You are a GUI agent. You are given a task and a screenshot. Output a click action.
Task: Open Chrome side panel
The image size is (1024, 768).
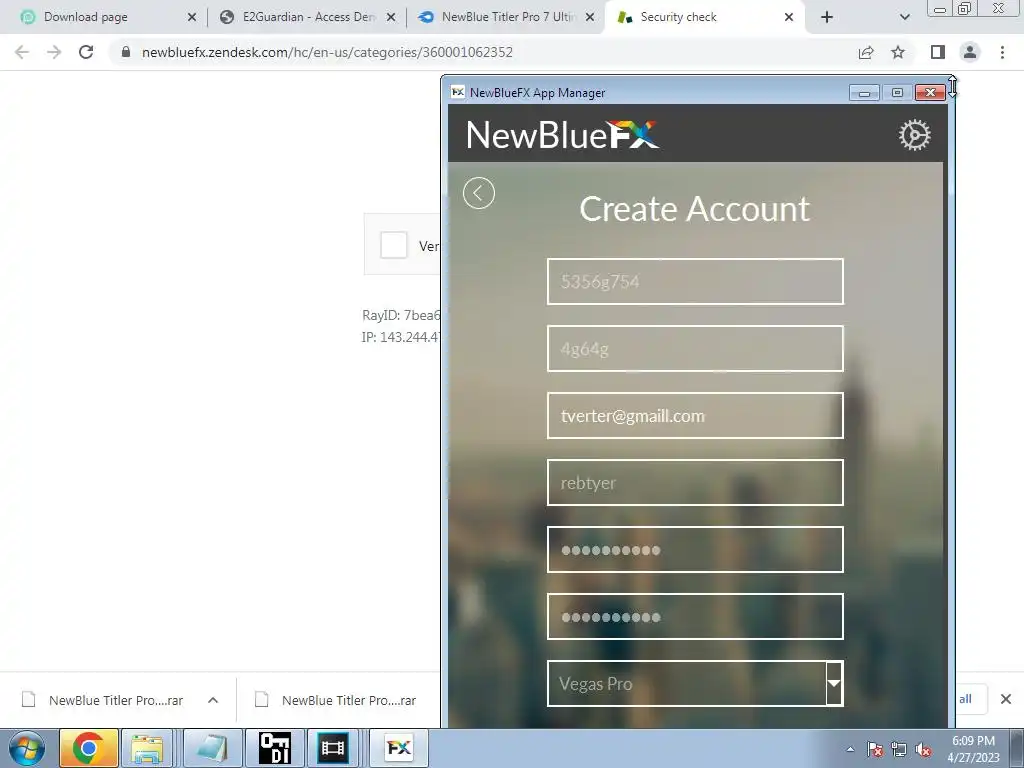[938, 52]
